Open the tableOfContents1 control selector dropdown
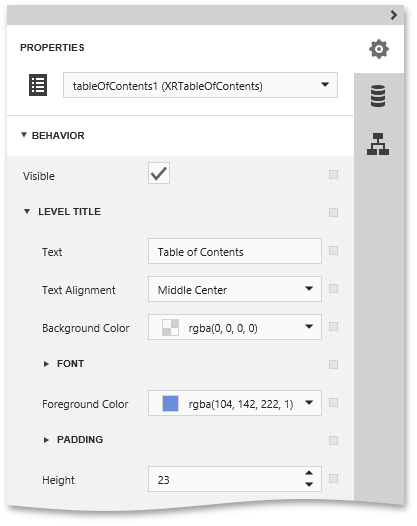This screenshot has height=526, width=417. coord(200,85)
